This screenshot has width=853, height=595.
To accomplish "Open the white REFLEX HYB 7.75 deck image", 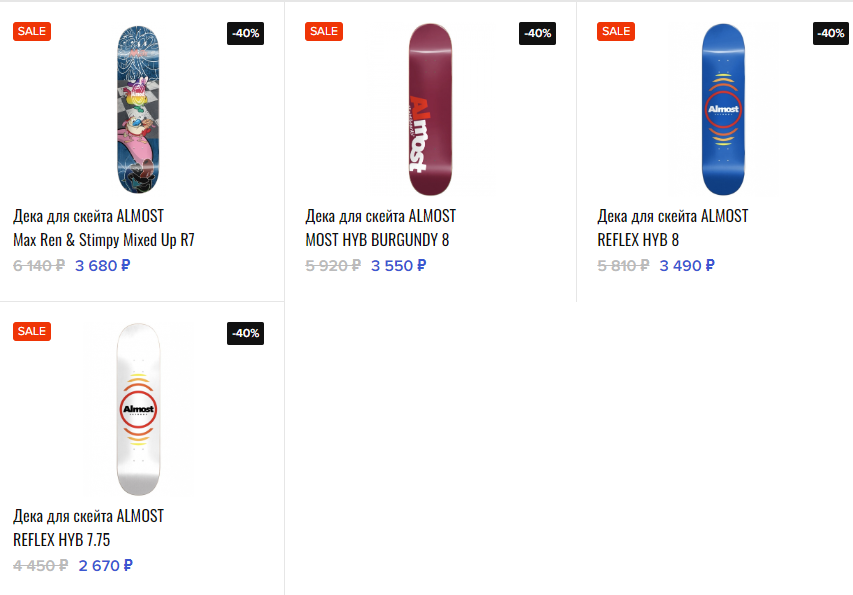I will pos(138,410).
